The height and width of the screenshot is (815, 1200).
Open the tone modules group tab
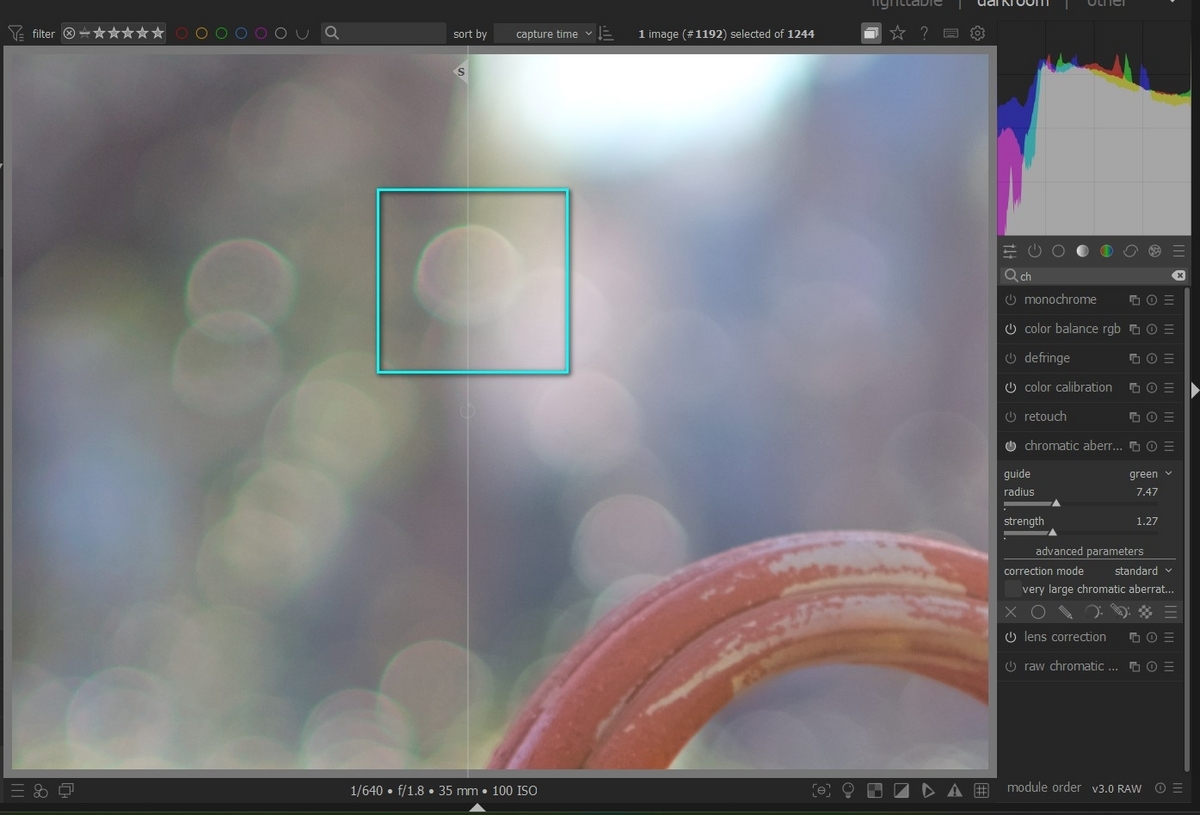[1082, 251]
